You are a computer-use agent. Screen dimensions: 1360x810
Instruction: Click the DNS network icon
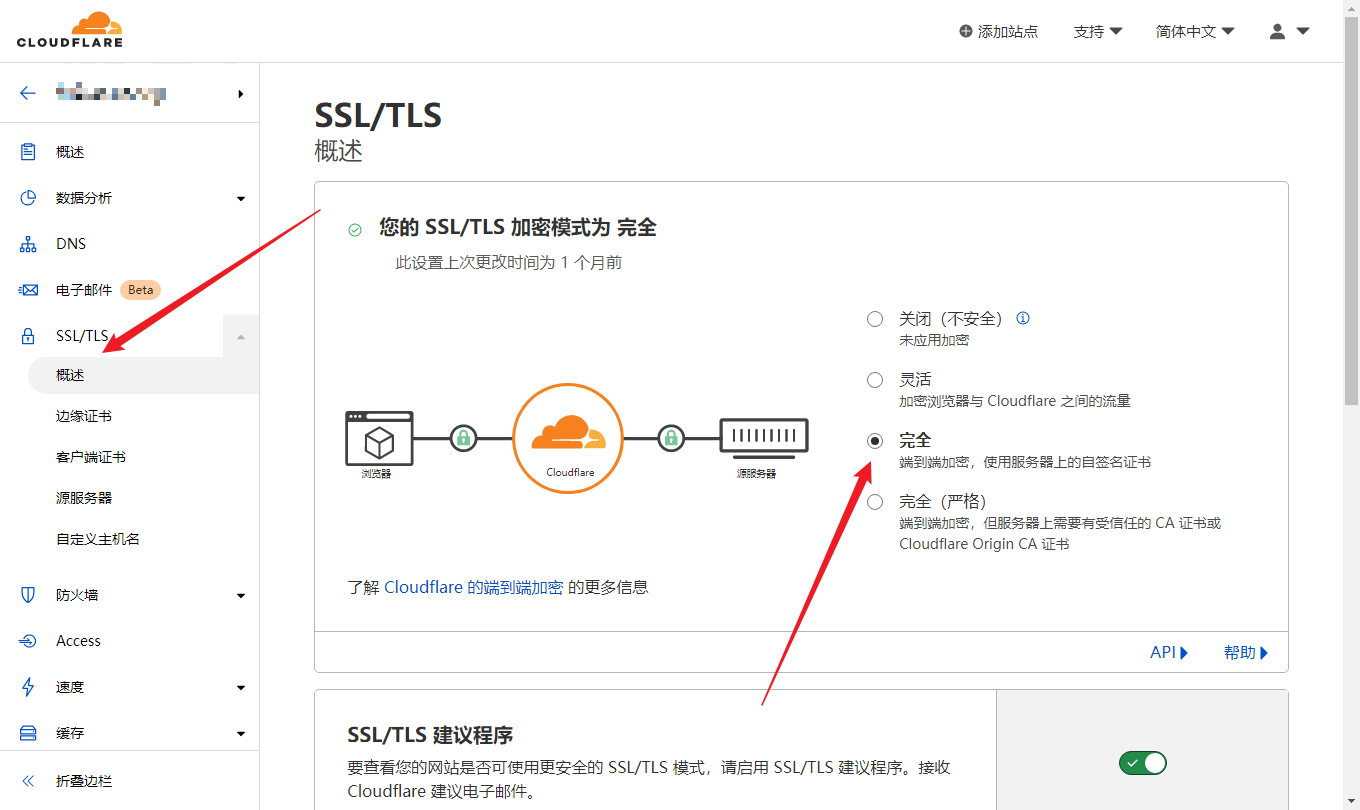(28, 244)
